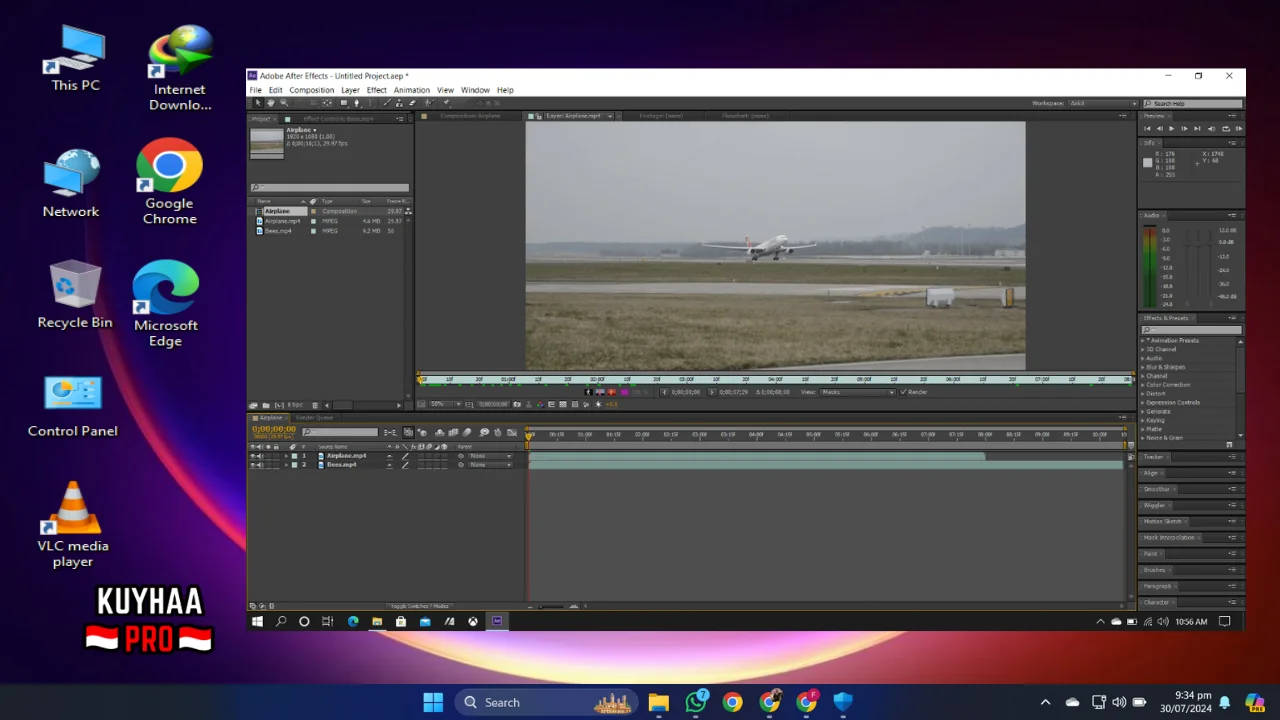The width and height of the screenshot is (1280, 720).
Task: Switch to the Effect Controls panel tab
Action: [x=338, y=119]
